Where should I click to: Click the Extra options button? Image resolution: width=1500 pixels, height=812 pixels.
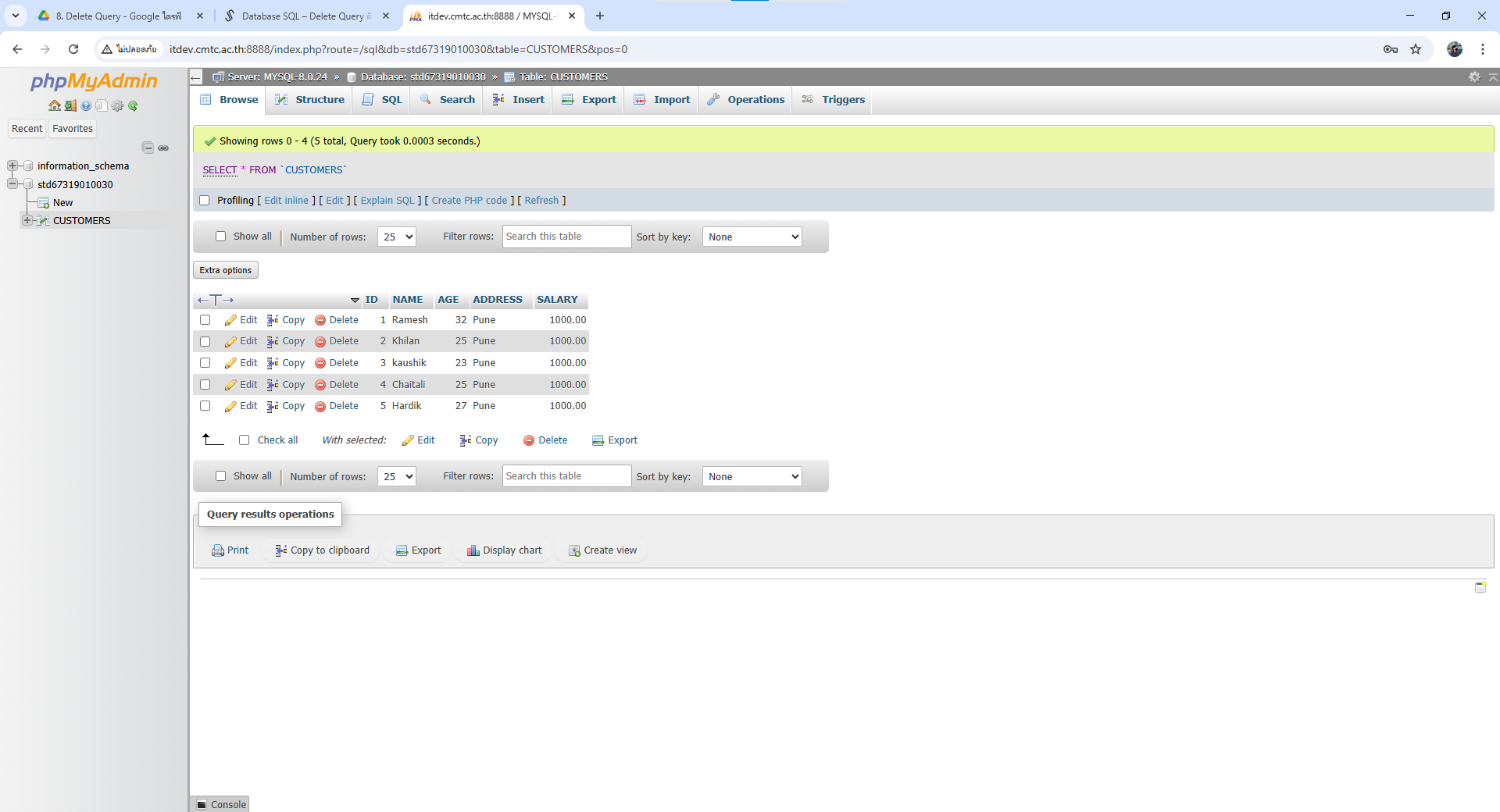tap(226, 270)
